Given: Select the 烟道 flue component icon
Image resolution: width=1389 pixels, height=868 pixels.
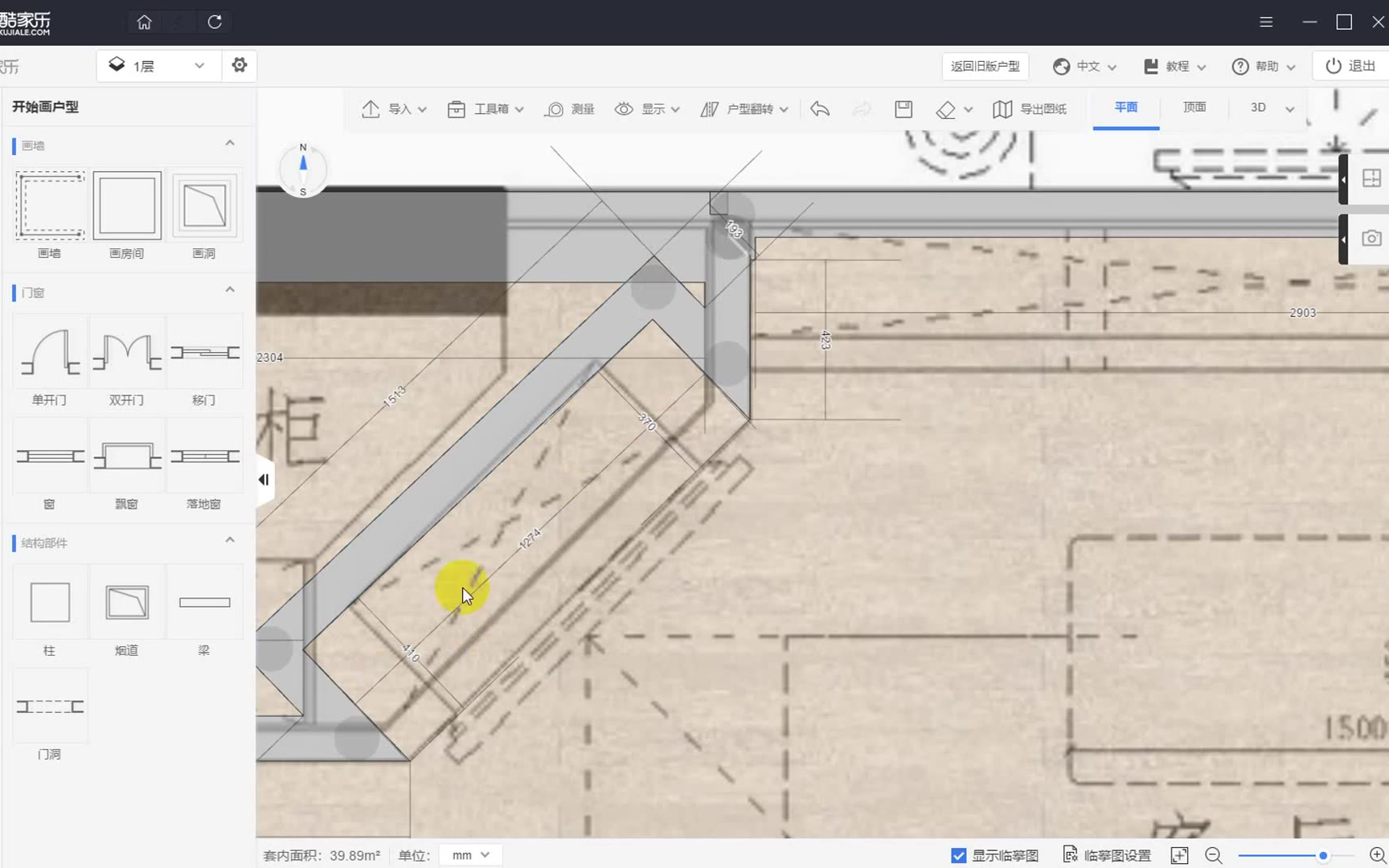Looking at the screenshot, I should (127, 603).
